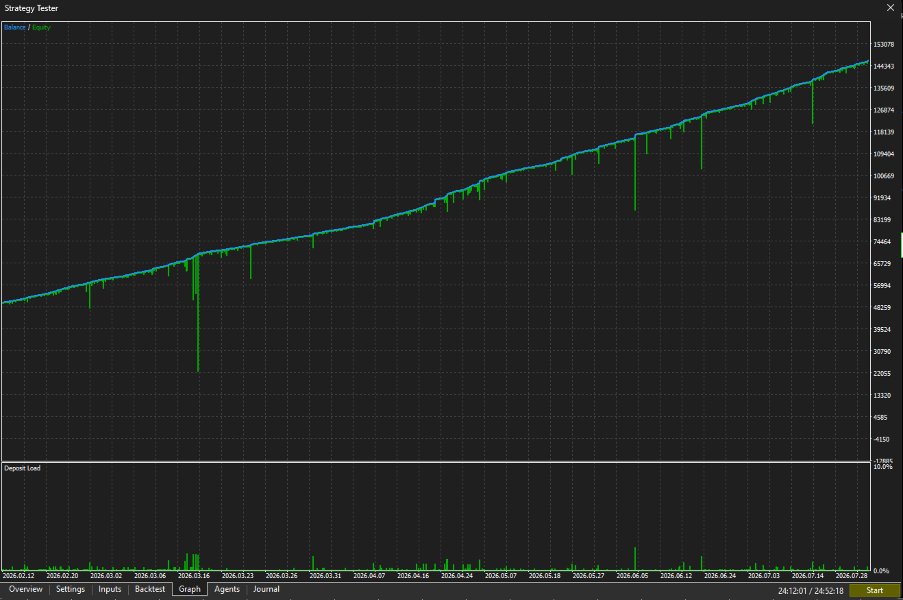Click the 10.0% deposit load label
Screen dimensions: 903x600
(x=882, y=466)
